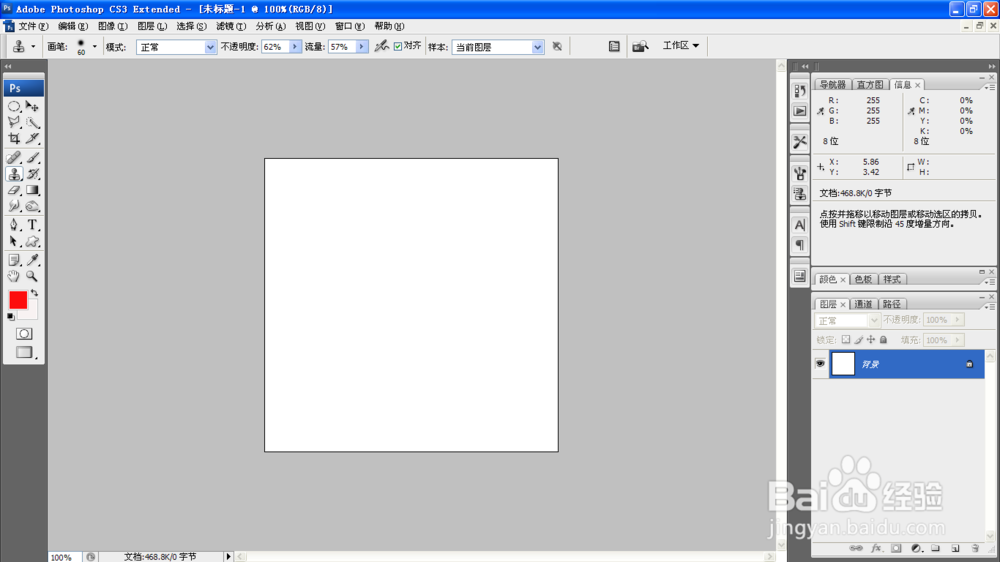Open the 滤镜 Filter menu
This screenshot has width=1000, height=562.
point(230,26)
